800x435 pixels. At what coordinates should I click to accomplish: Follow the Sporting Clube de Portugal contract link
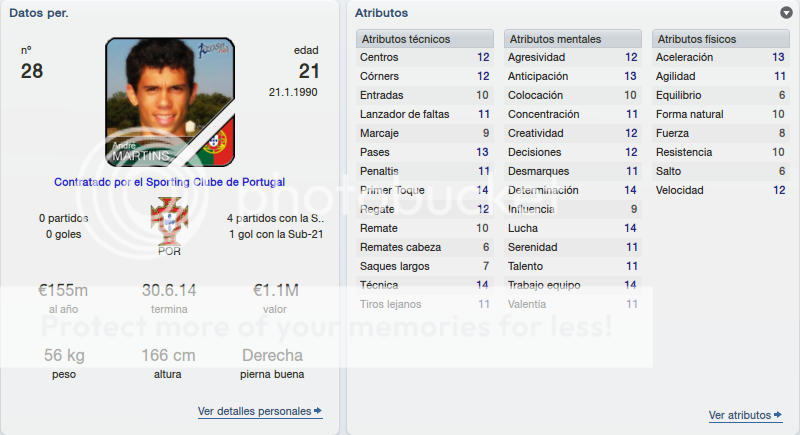[x=169, y=182]
